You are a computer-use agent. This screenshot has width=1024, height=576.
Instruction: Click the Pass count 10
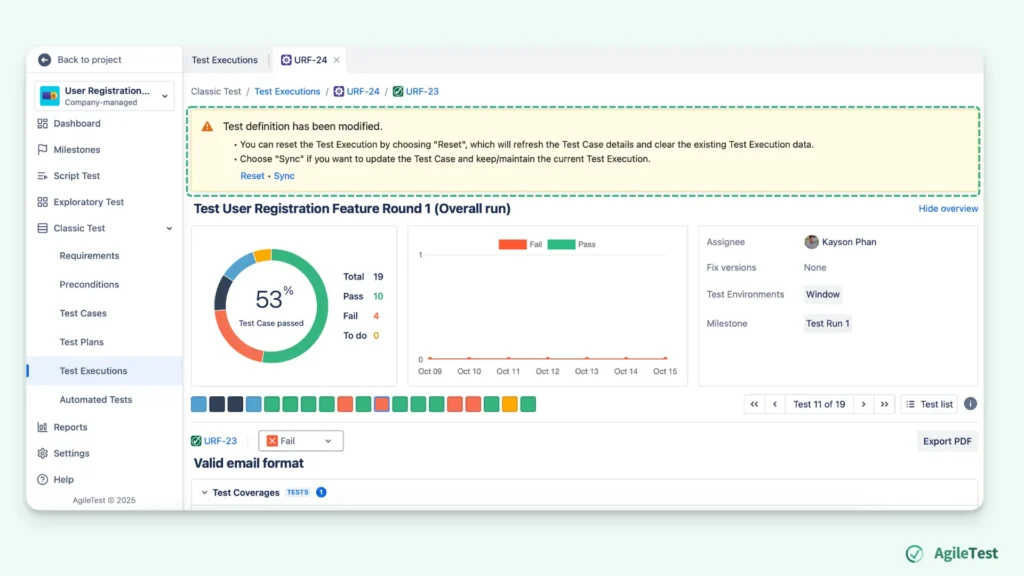click(x=378, y=296)
